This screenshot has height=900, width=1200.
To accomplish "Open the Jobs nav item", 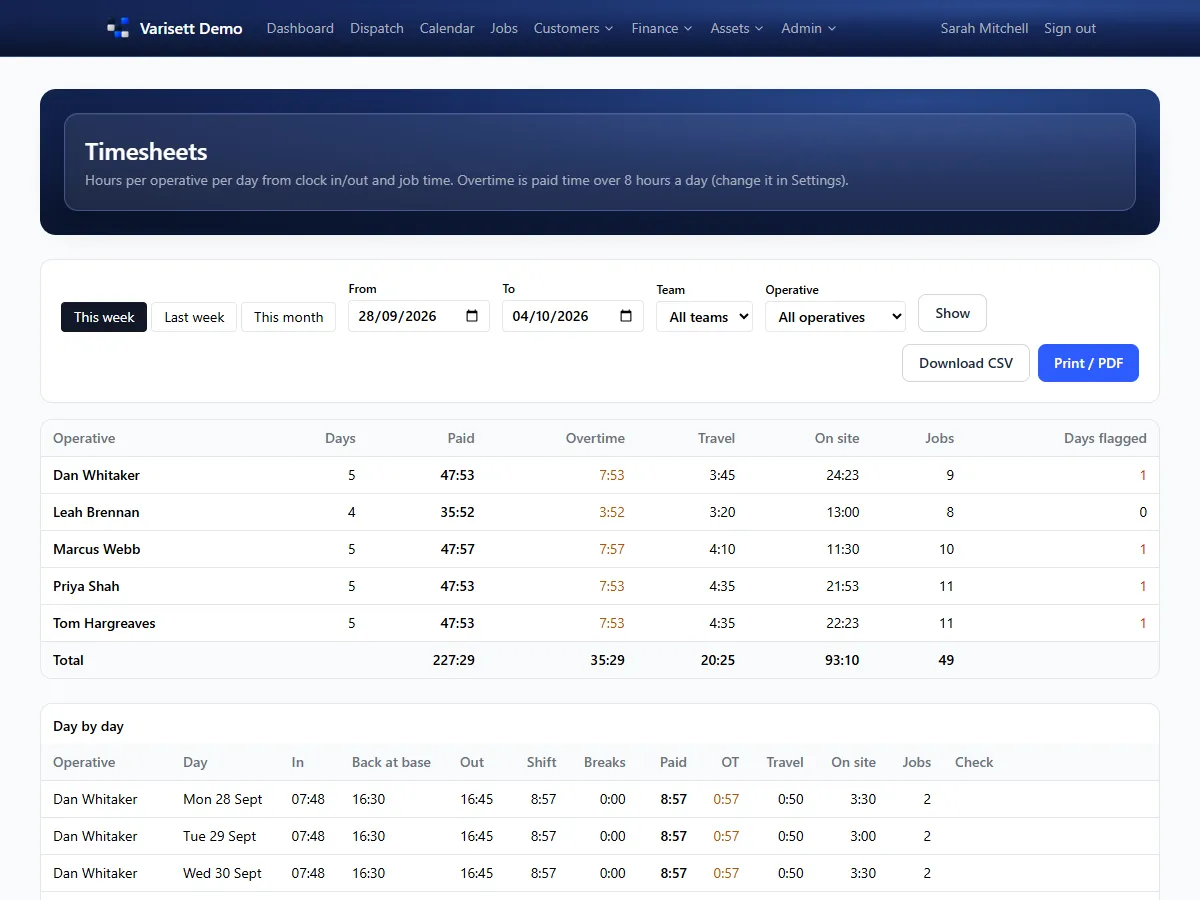I will click(x=504, y=28).
